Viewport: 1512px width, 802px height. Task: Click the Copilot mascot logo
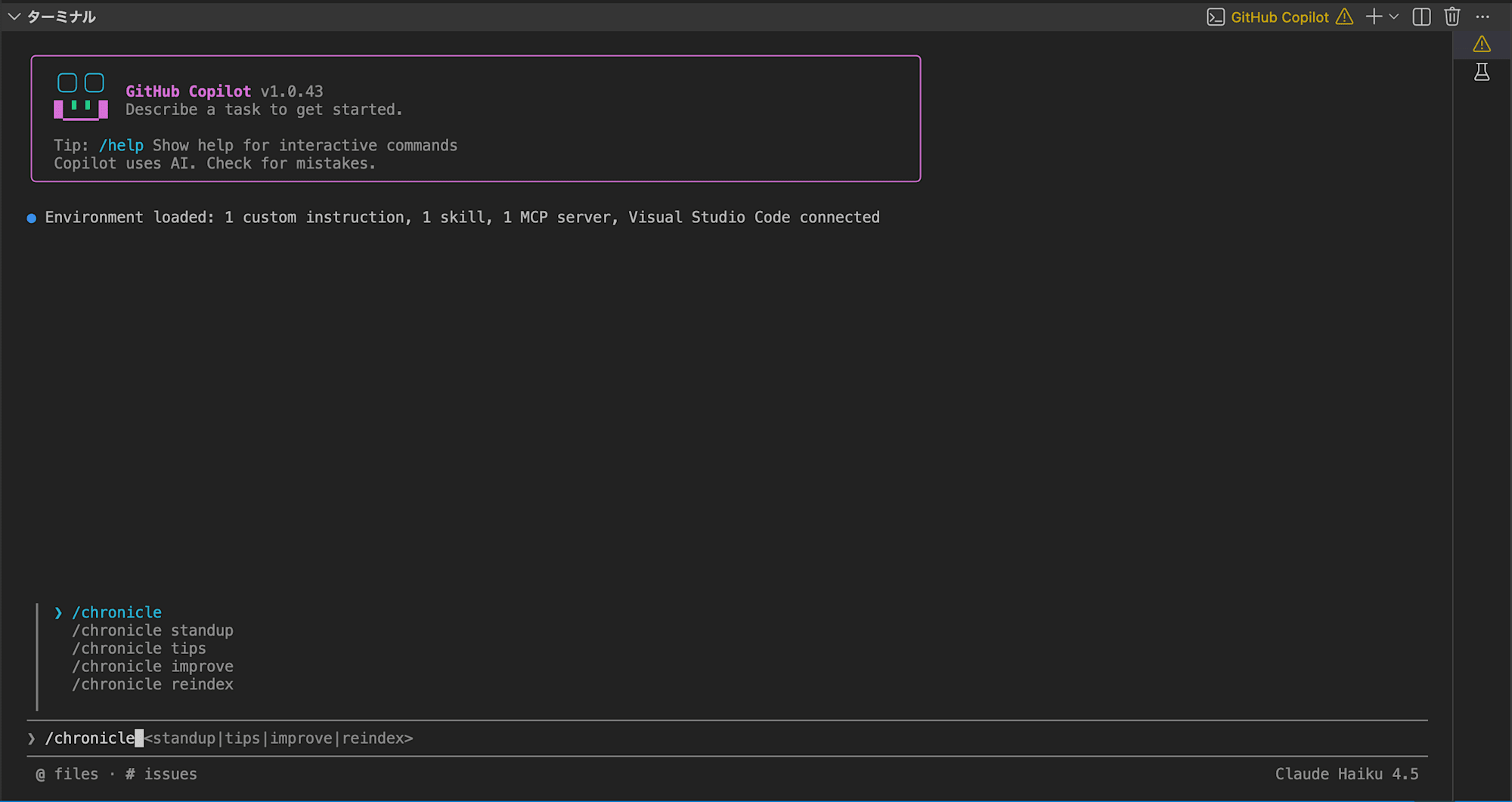81,97
